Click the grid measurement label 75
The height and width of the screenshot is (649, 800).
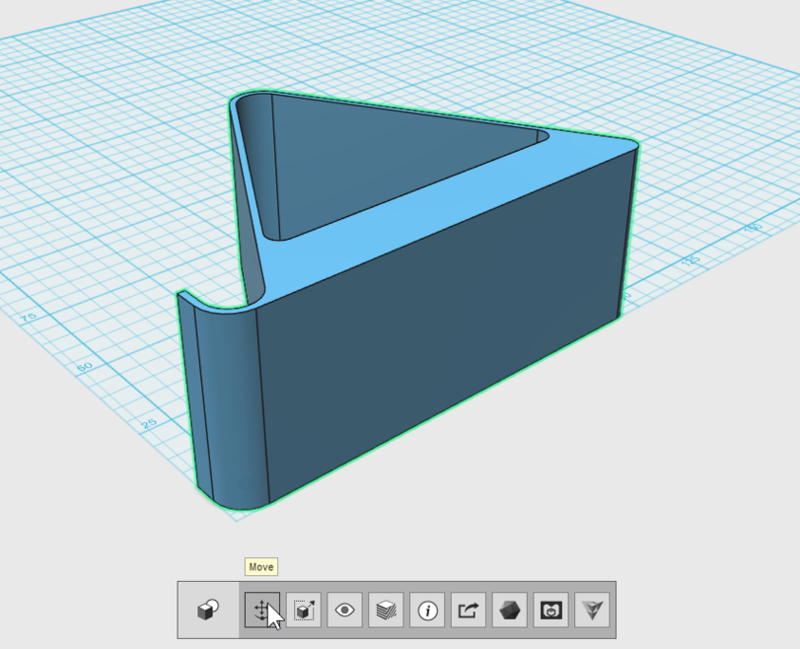pyautogui.click(x=28, y=317)
